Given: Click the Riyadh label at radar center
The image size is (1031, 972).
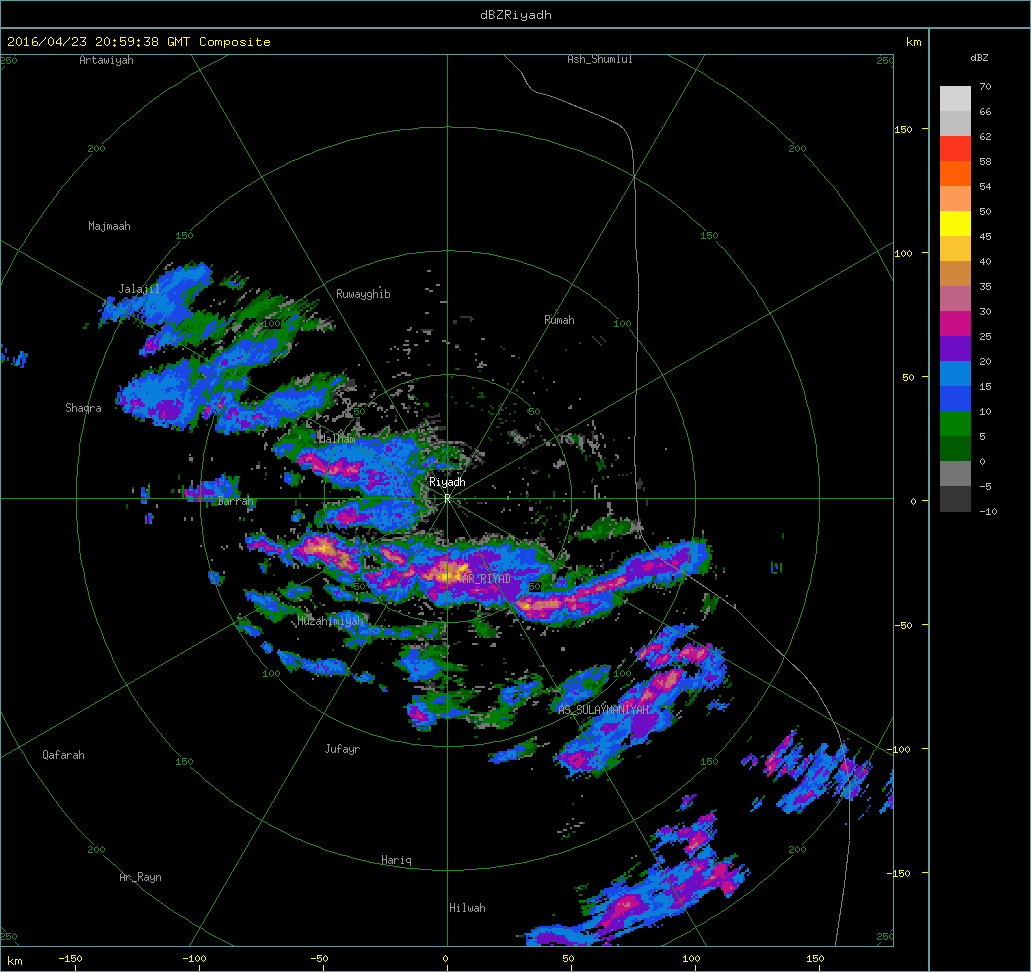Looking at the screenshot, I should [447, 482].
